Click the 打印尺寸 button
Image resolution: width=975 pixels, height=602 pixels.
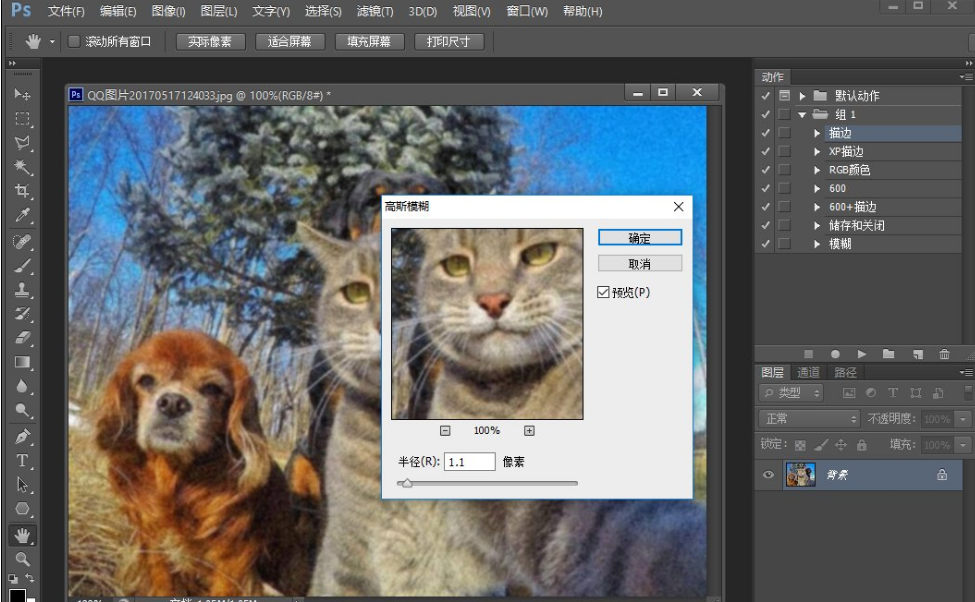pos(448,42)
